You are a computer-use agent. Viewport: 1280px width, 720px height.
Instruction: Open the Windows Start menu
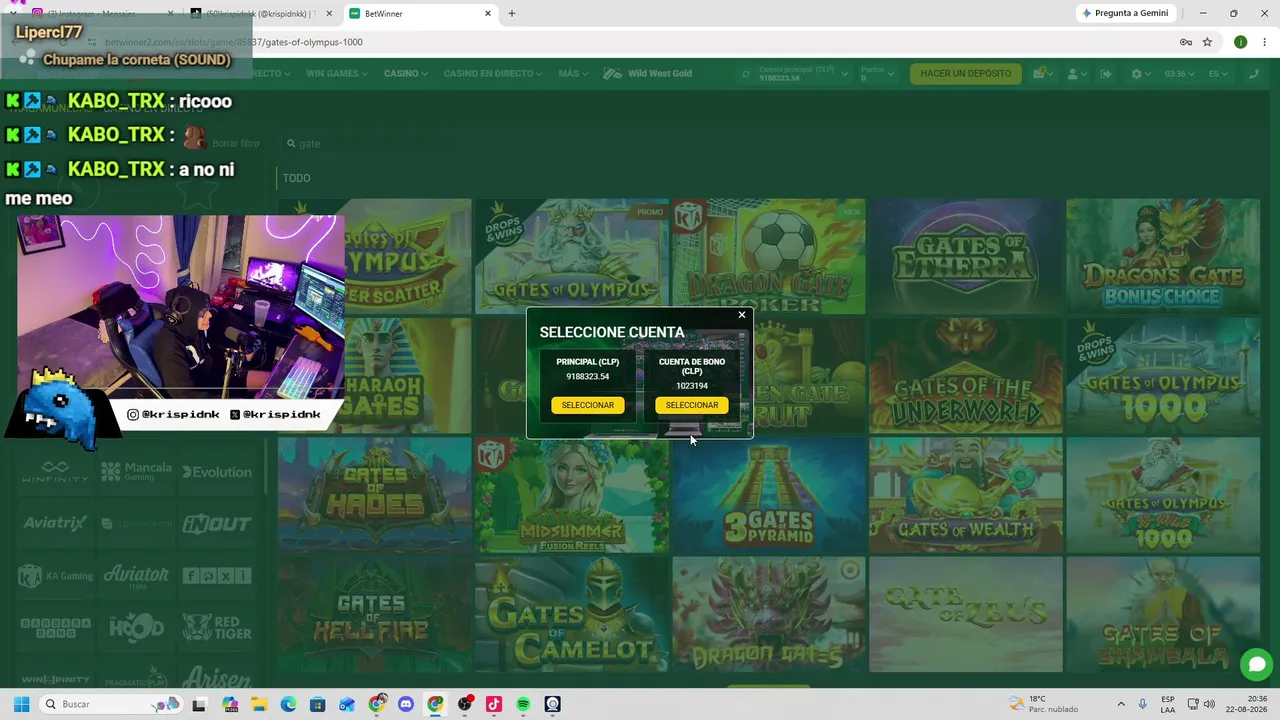21,704
